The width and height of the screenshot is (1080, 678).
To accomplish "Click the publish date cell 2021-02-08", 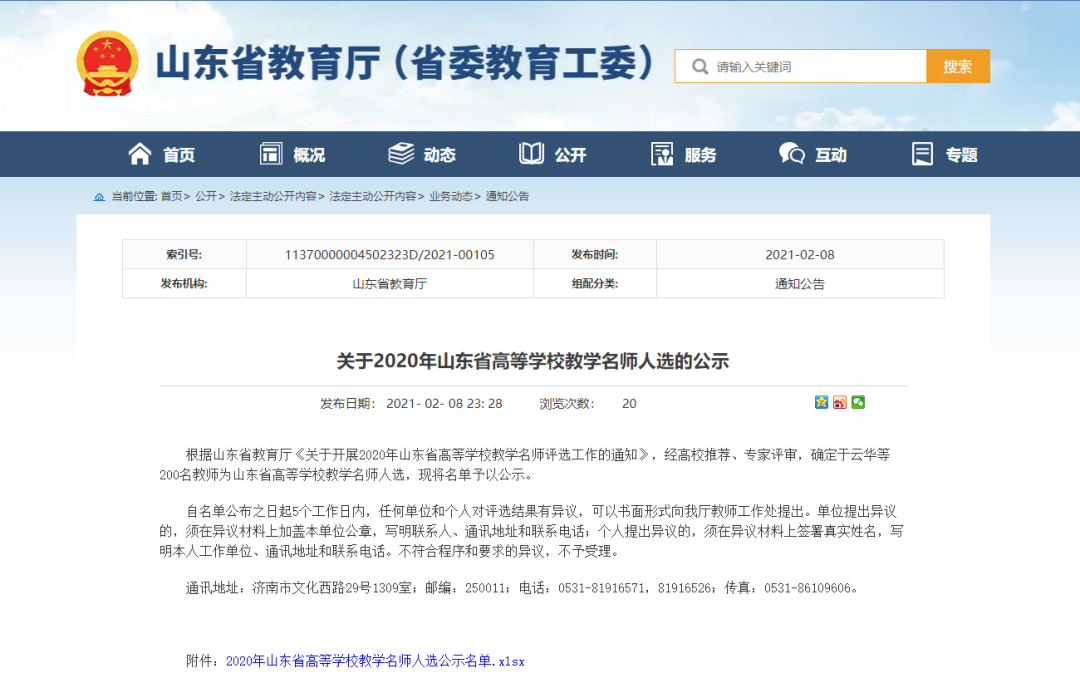I will (800, 255).
